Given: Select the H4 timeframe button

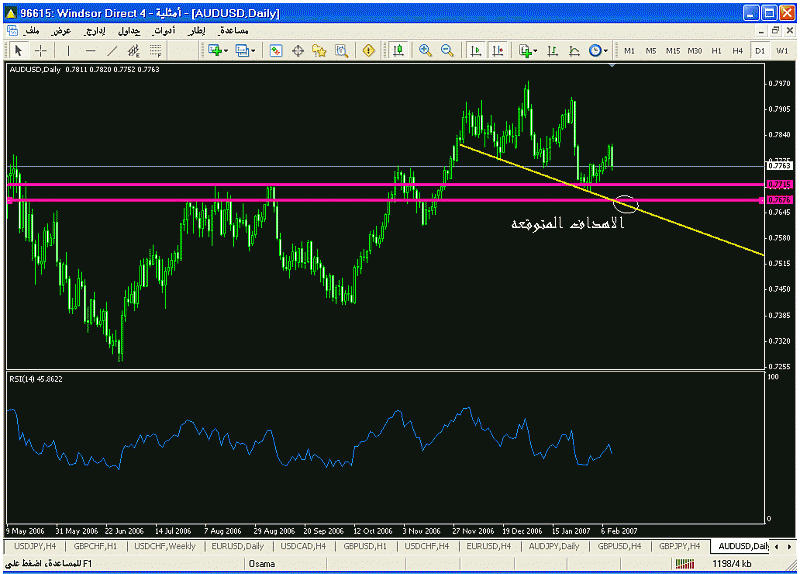Looking at the screenshot, I should 738,50.
